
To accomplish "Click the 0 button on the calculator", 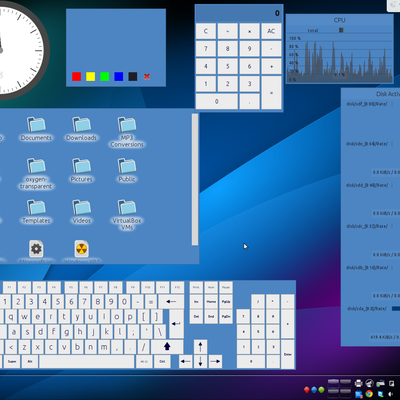I will click(x=217, y=101).
